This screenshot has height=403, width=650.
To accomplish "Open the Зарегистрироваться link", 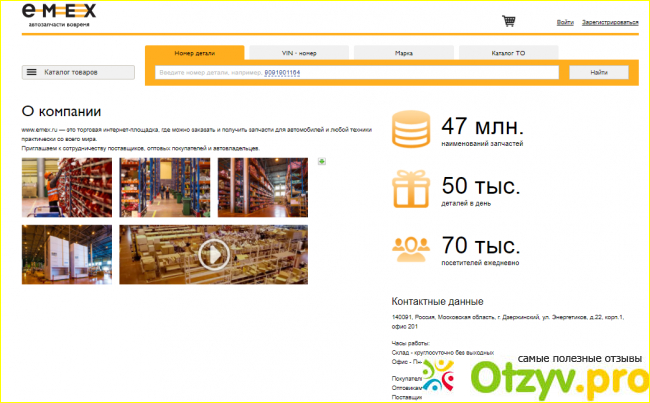I will [x=610, y=21].
